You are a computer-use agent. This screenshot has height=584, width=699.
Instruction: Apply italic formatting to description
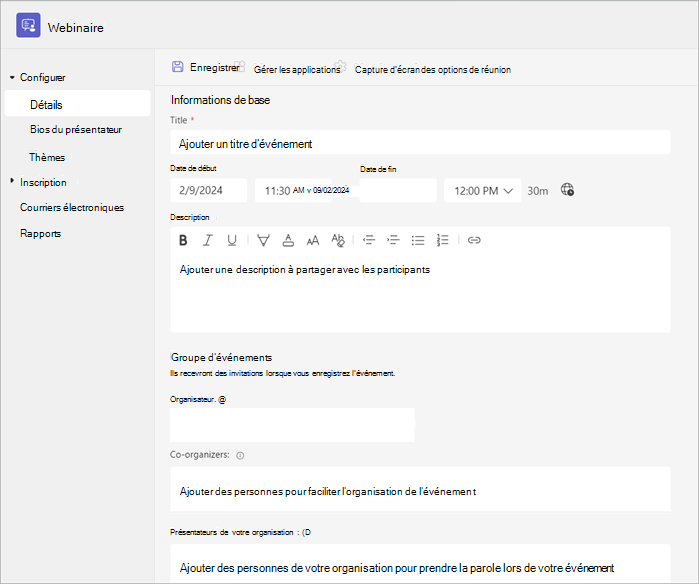point(207,240)
